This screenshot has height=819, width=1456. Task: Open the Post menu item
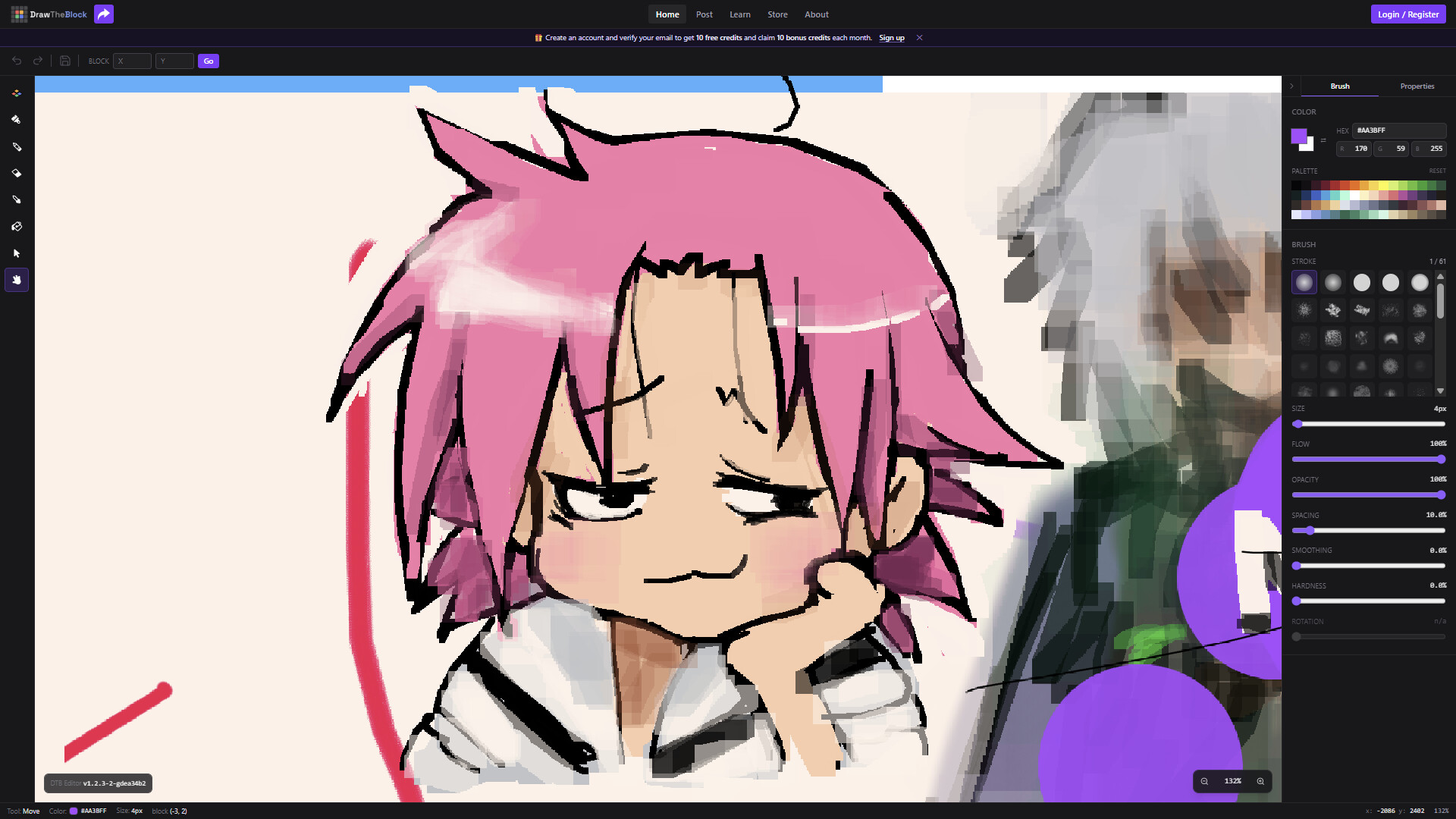704,14
